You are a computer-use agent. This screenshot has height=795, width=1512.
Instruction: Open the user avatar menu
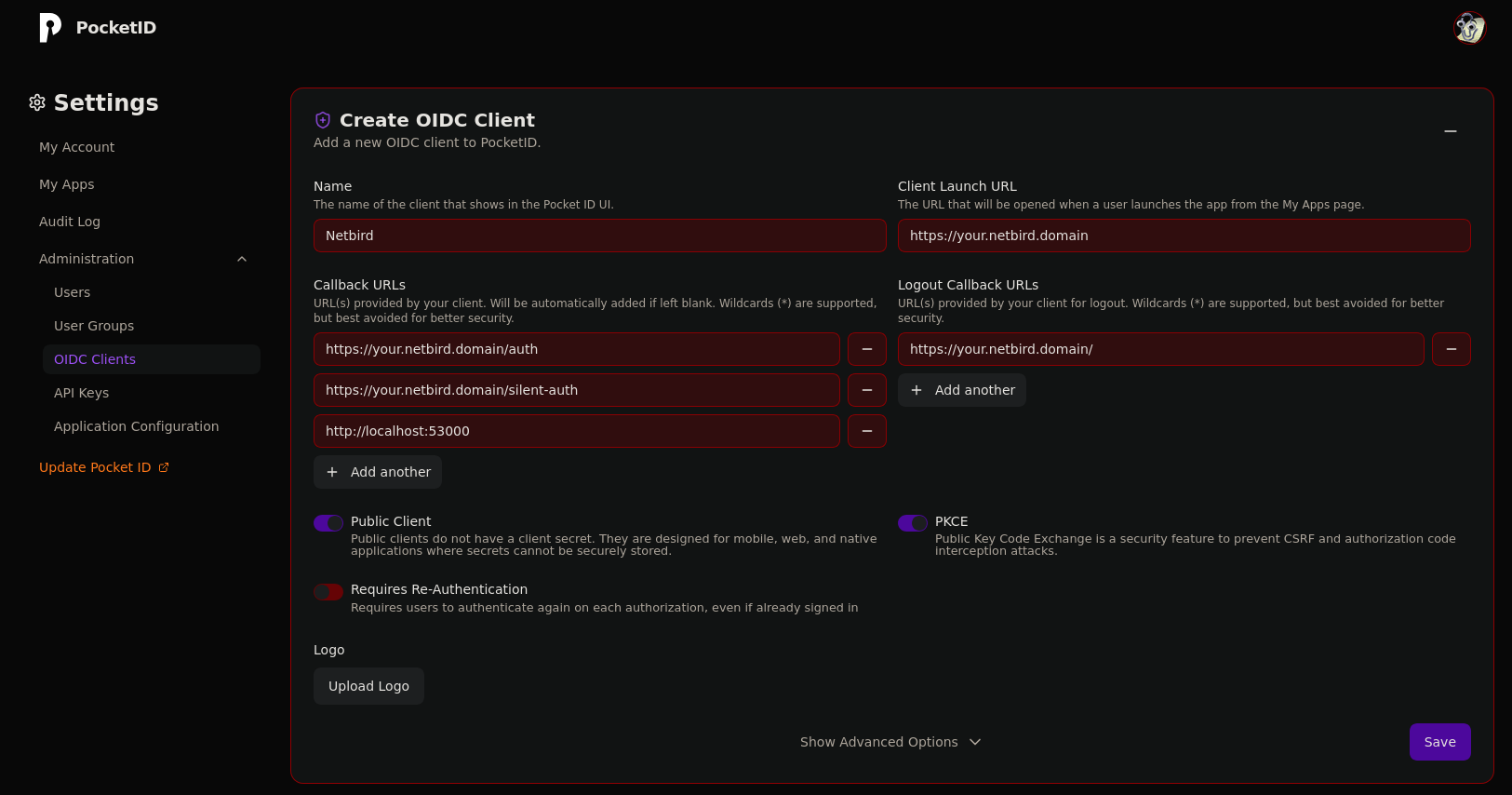1469,28
